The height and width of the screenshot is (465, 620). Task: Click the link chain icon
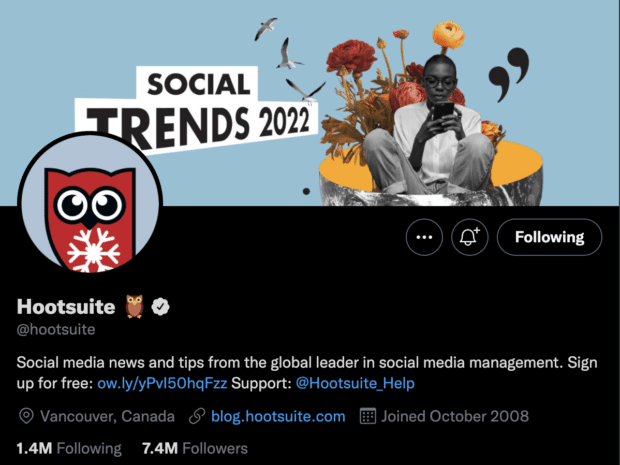(x=197, y=416)
